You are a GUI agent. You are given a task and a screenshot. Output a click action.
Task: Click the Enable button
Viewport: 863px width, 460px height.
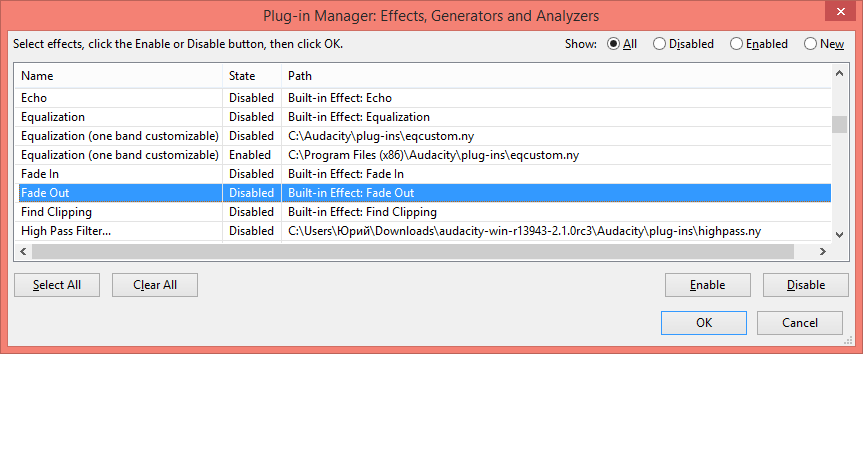click(707, 285)
